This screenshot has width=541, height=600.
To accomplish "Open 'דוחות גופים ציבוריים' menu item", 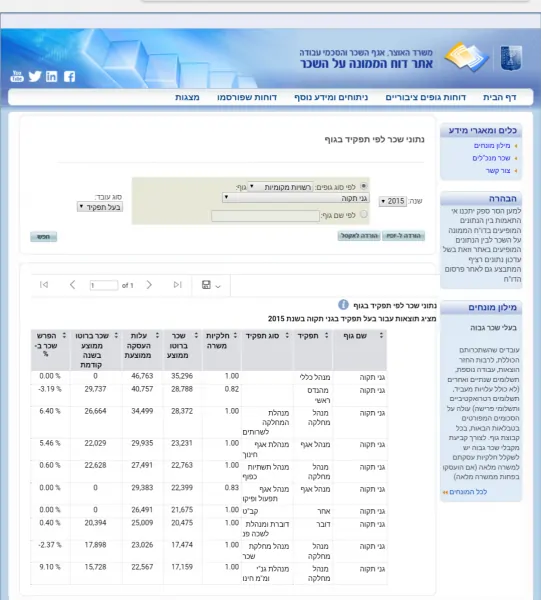I will pyautogui.click(x=425, y=98).
